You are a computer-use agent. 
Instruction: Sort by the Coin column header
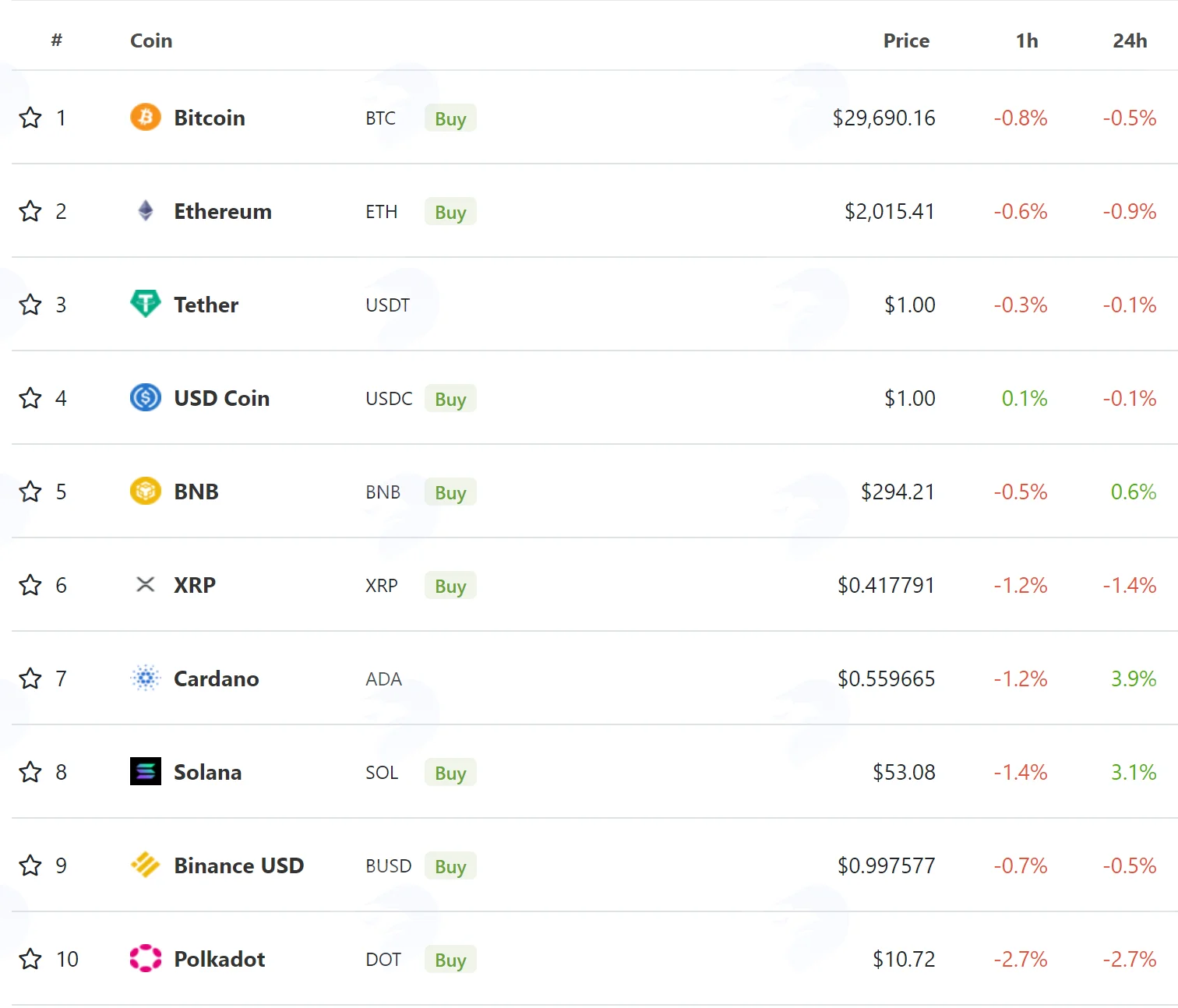point(151,41)
